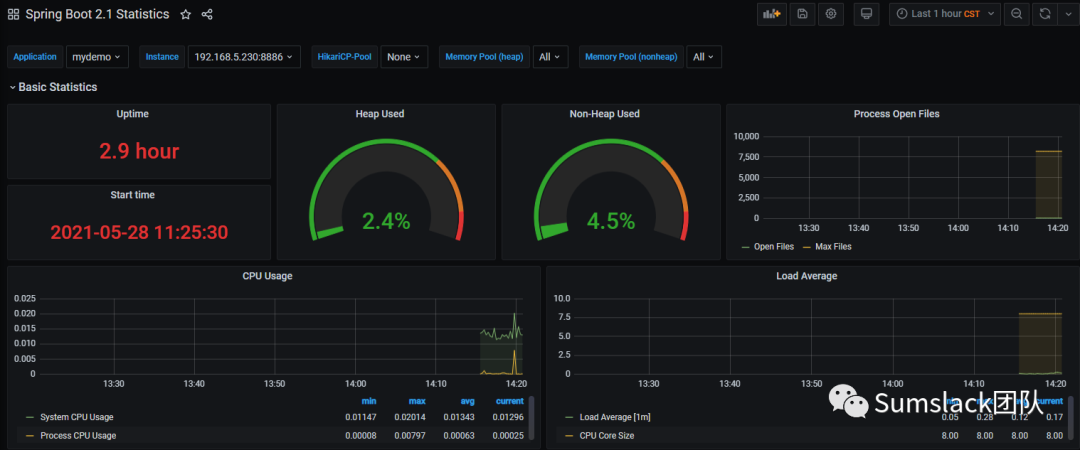Collapse the Basic Statistics row
Image resolution: width=1080 pixels, height=450 pixels.
(53, 88)
